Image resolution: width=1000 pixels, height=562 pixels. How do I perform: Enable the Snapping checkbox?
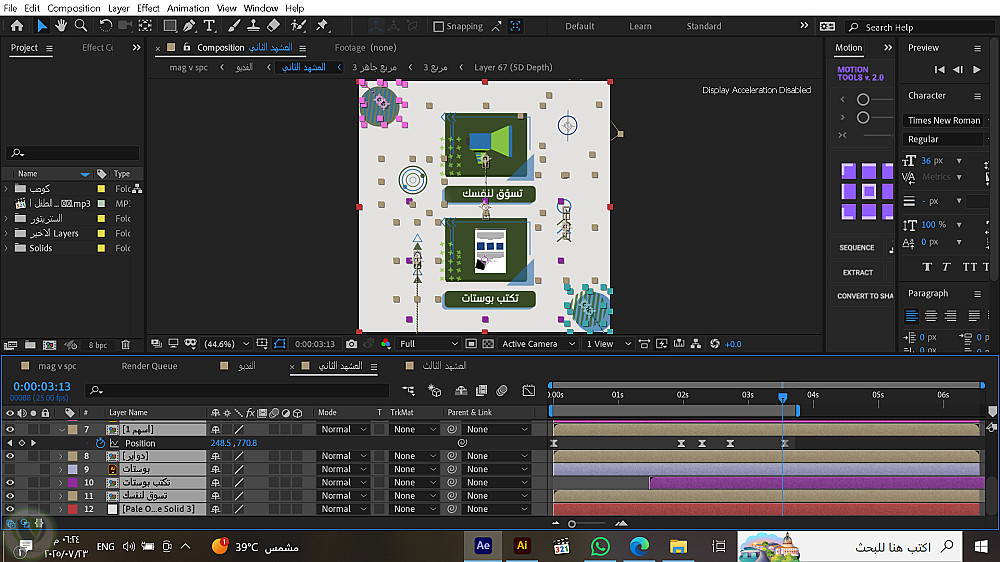point(439,27)
